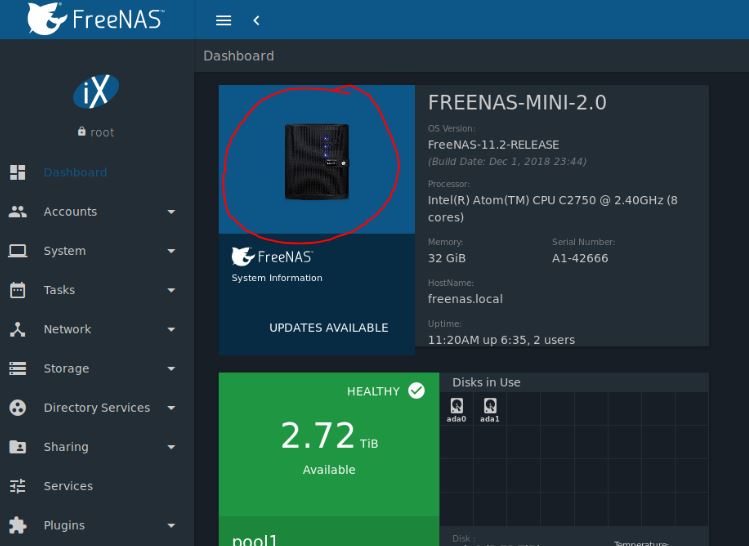Open the Accounts menu item
This screenshot has width=749, height=546.
click(70, 212)
